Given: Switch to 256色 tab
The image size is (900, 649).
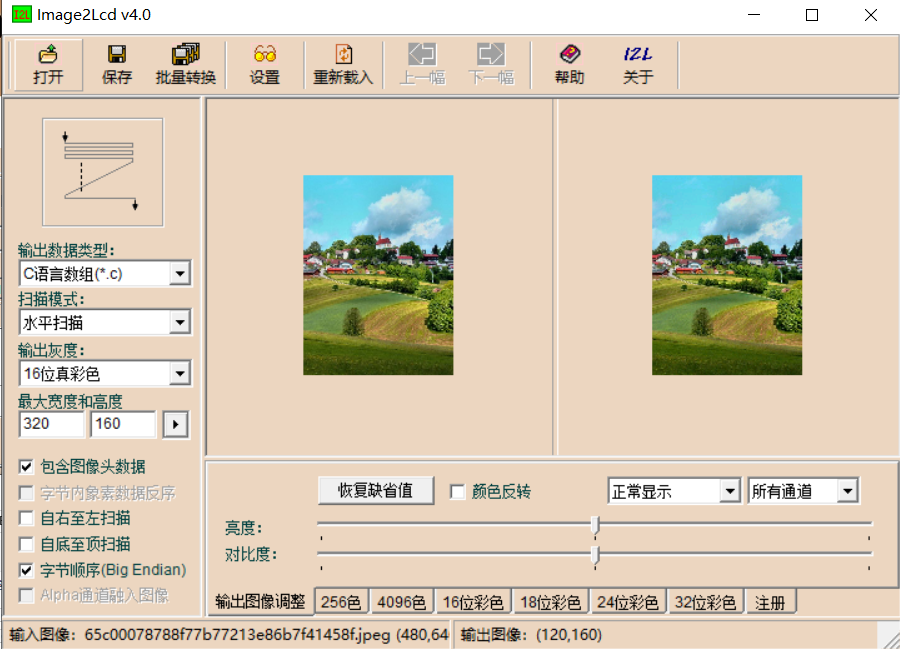Looking at the screenshot, I should coord(341,602).
